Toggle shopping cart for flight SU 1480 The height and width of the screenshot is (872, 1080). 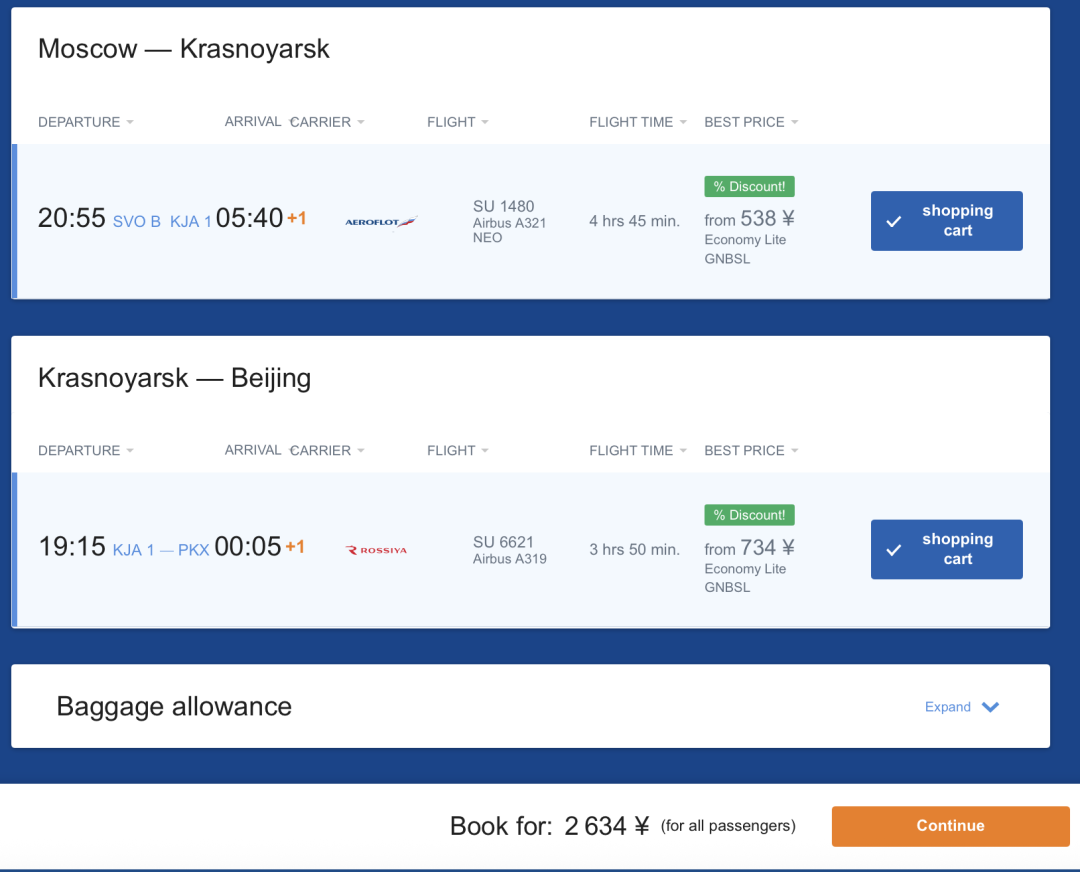(946, 221)
